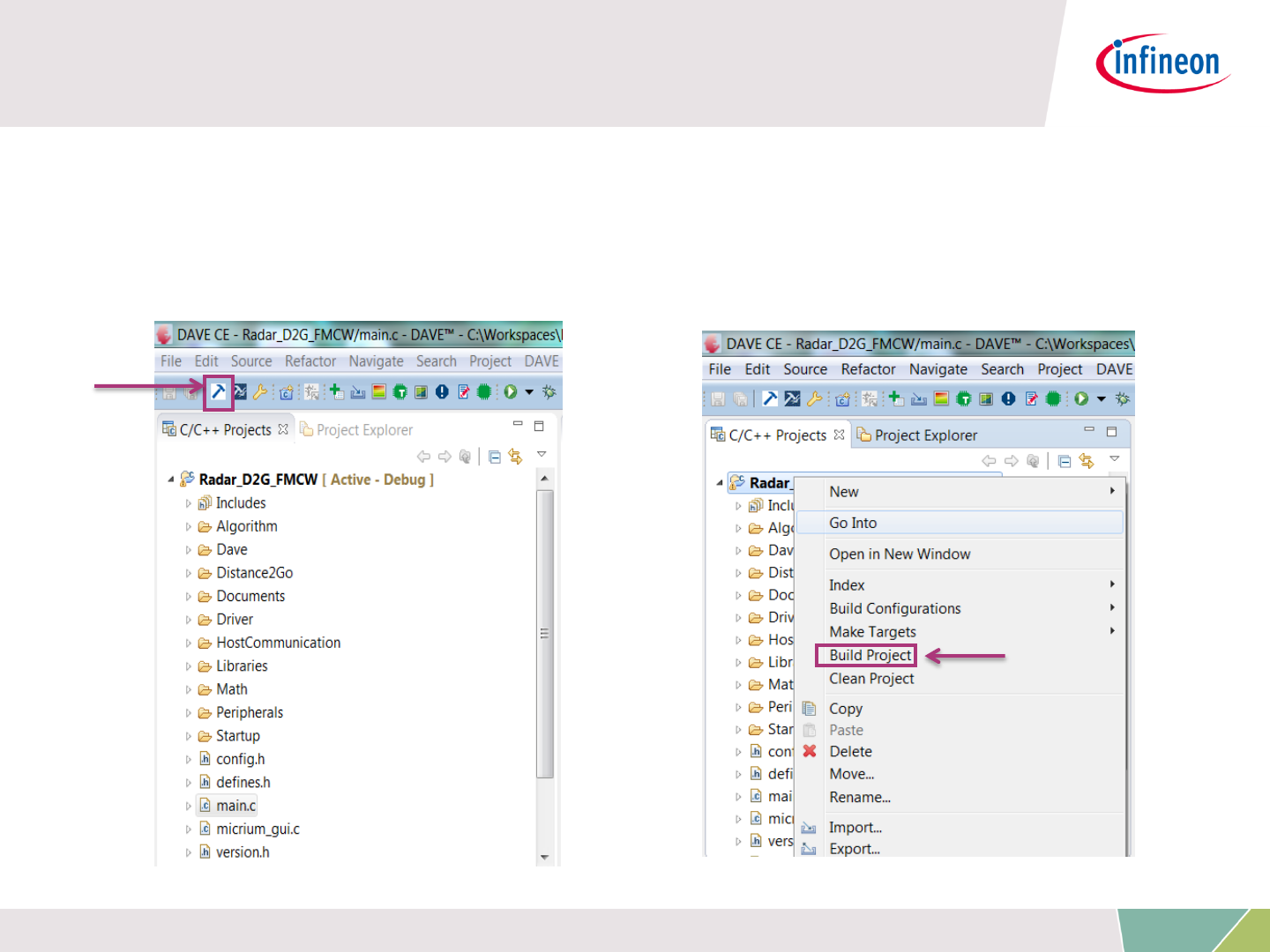The height and width of the screenshot is (952, 1270).
Task: Expand the Distance2Go folder in the left window
Action: point(188,573)
